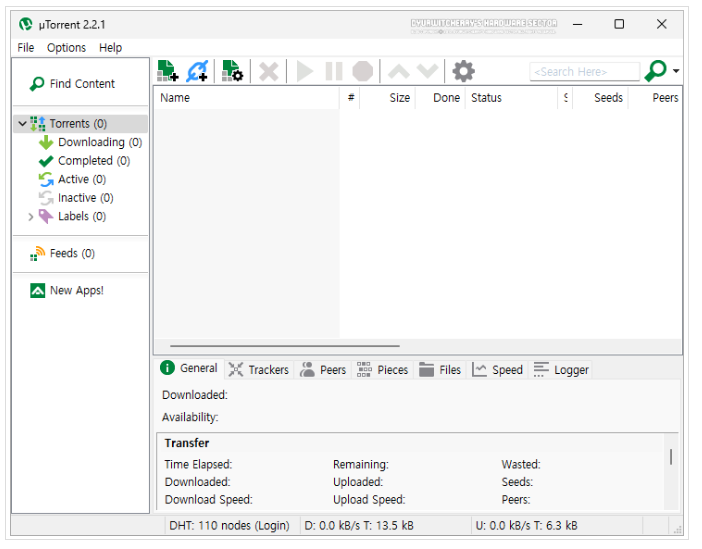Image resolution: width=702 pixels, height=549 pixels.
Task: Collapse the Torrents tree node
Action: [x=22, y=124]
